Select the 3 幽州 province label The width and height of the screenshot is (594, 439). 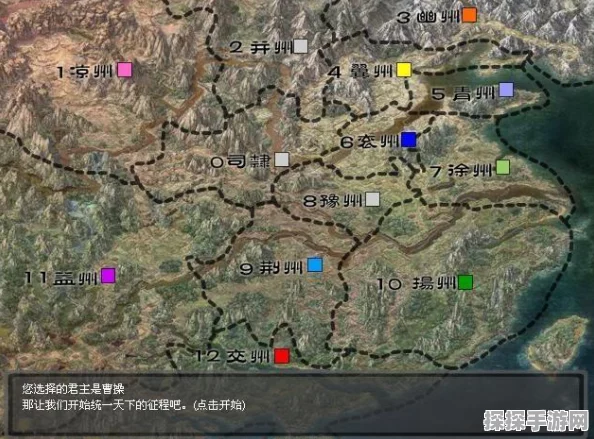coord(428,17)
